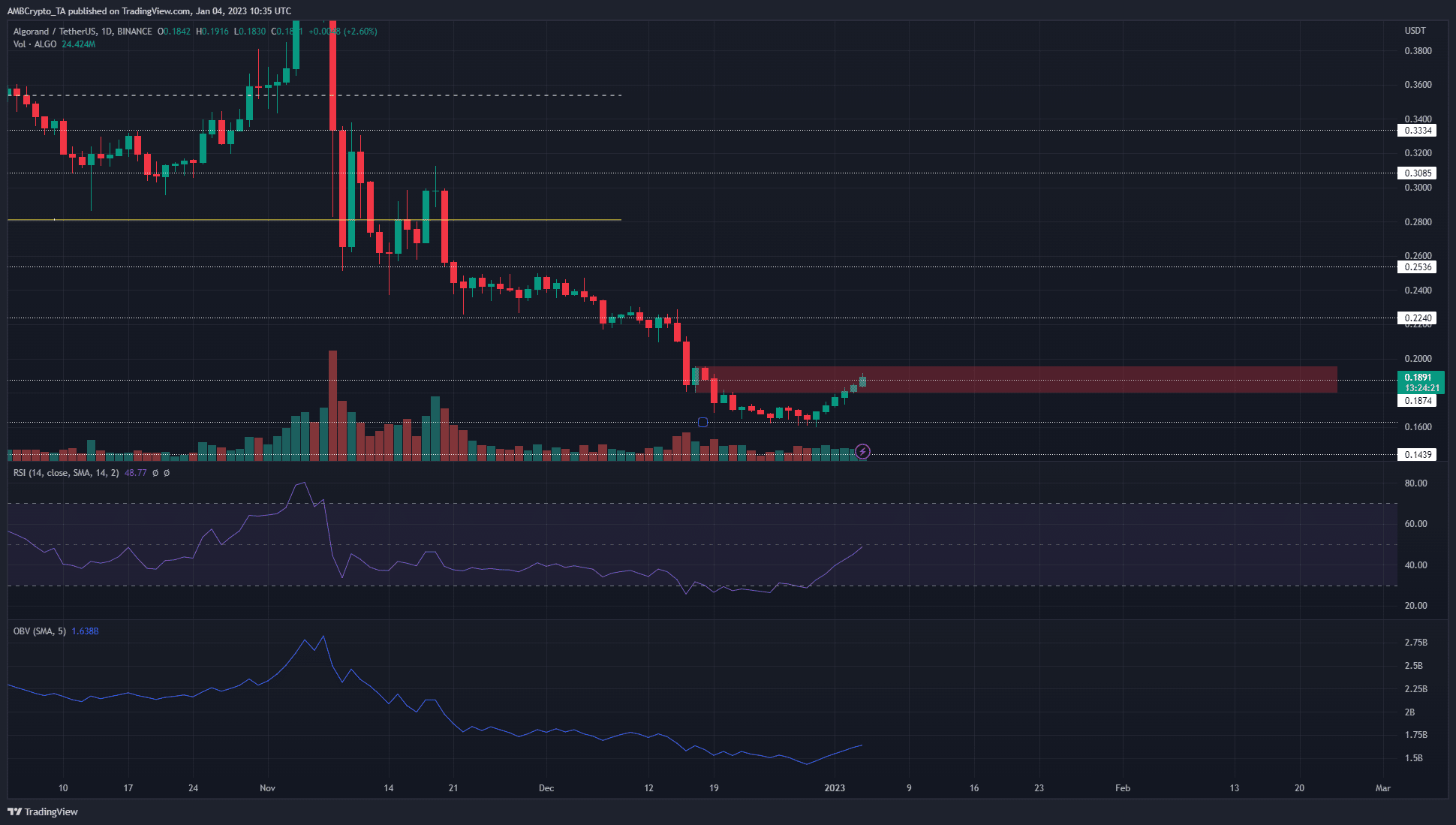Click the +2.60% change value in header
This screenshot has width=1456, height=825.
pos(360,32)
